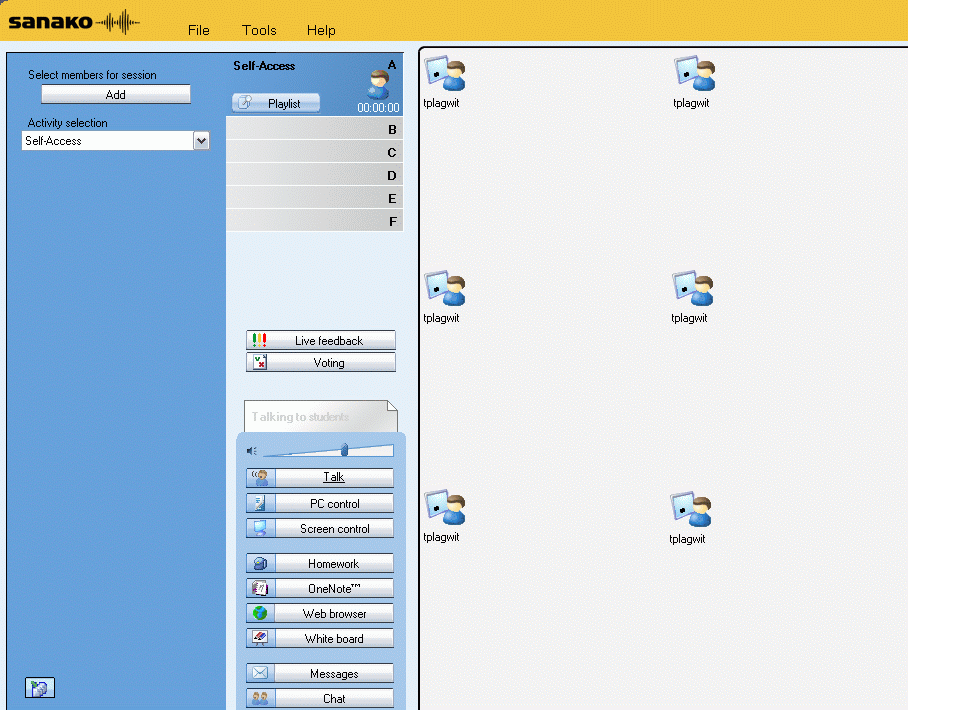Click the Talk button icon
This screenshot has height=726, width=960.
coord(260,478)
